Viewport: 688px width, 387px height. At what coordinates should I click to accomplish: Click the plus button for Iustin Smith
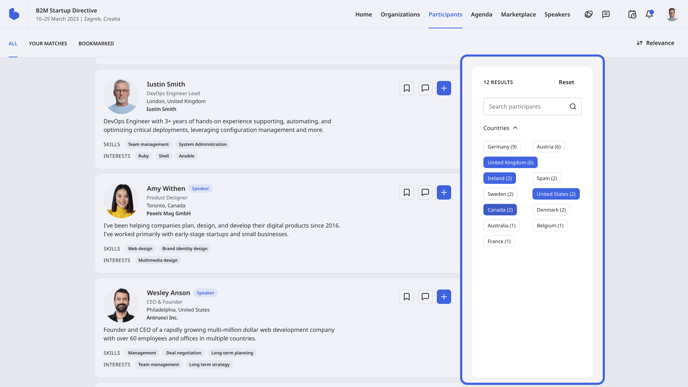444,88
